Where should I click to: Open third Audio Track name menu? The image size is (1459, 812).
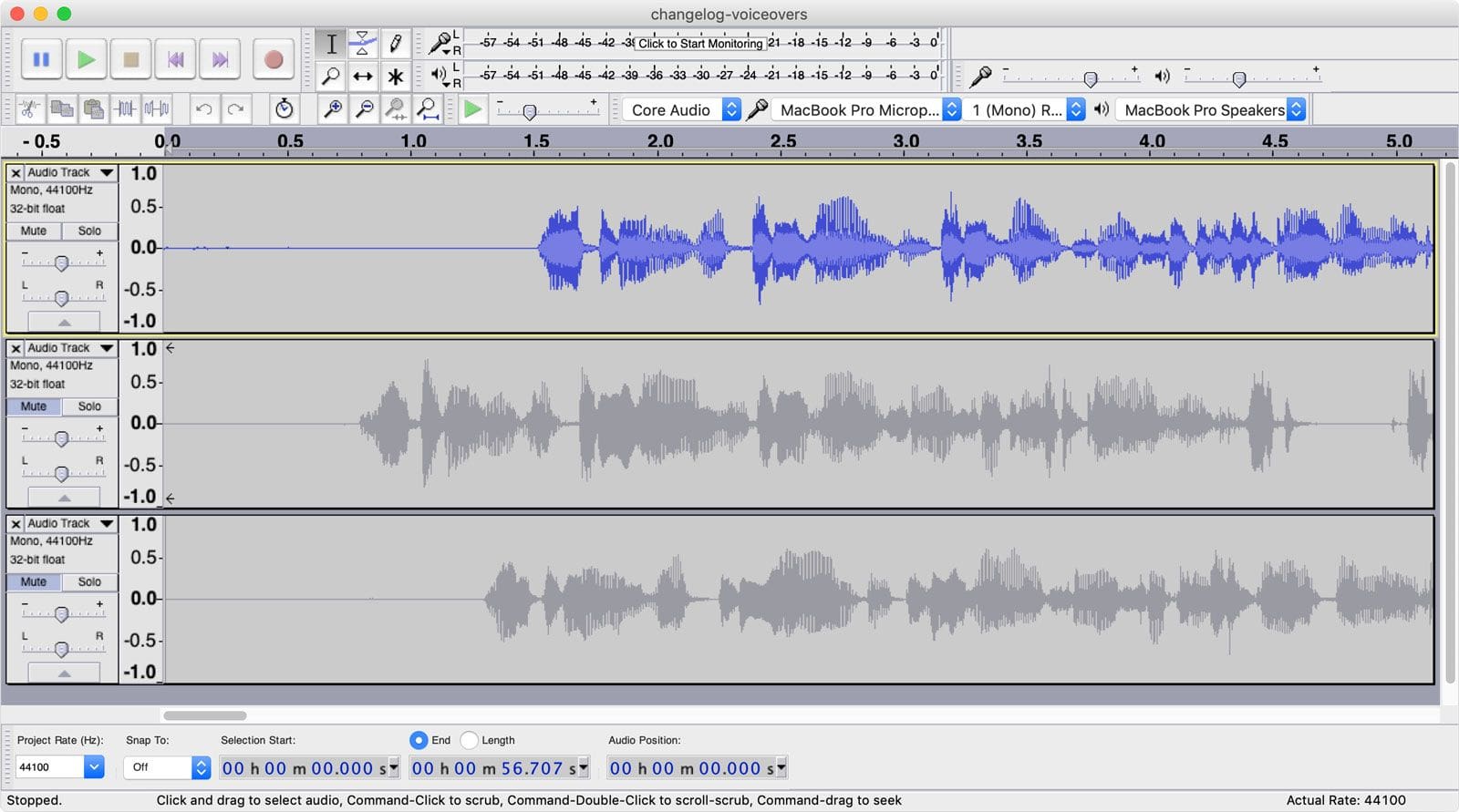pyautogui.click(x=70, y=523)
